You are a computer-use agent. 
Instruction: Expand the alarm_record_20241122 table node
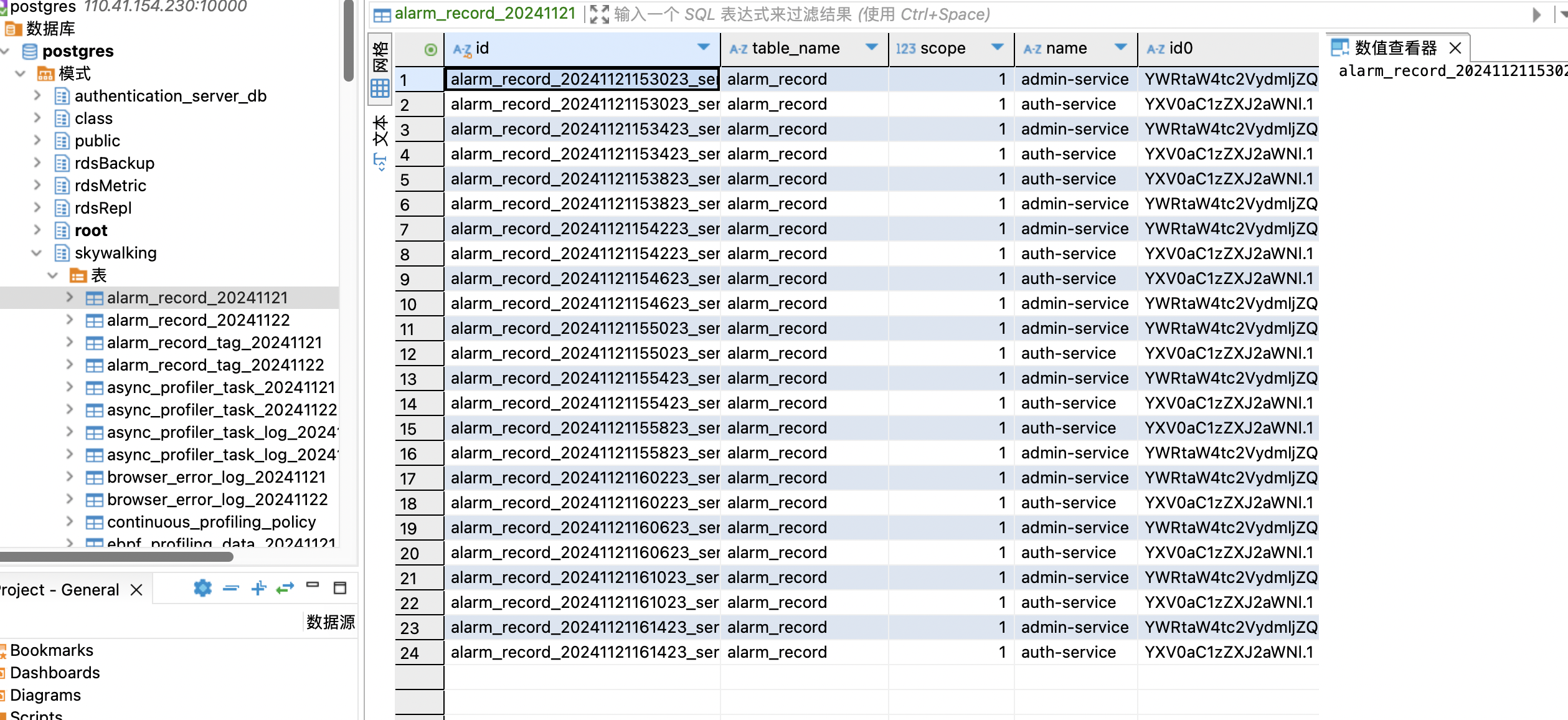click(70, 320)
